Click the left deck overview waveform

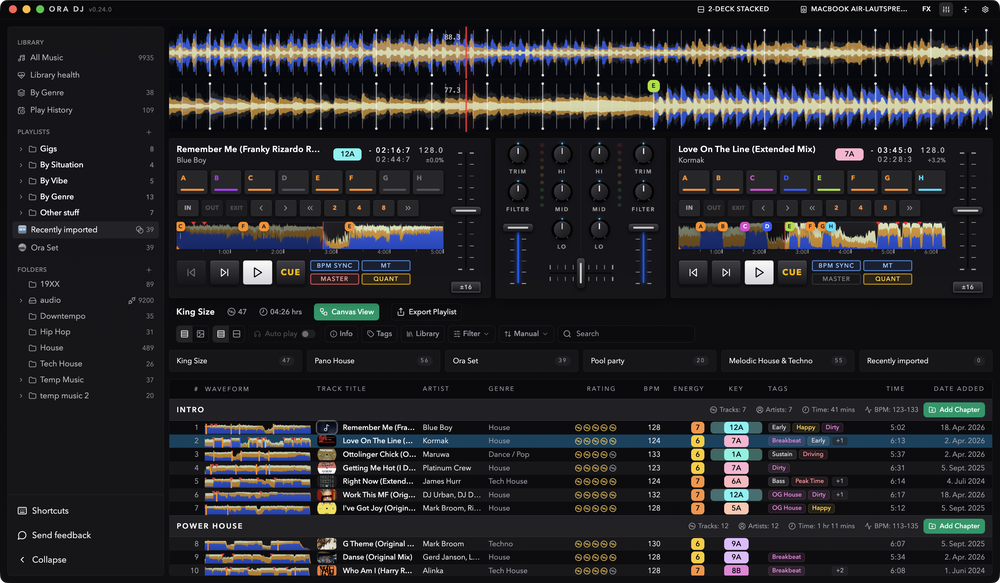310,235
